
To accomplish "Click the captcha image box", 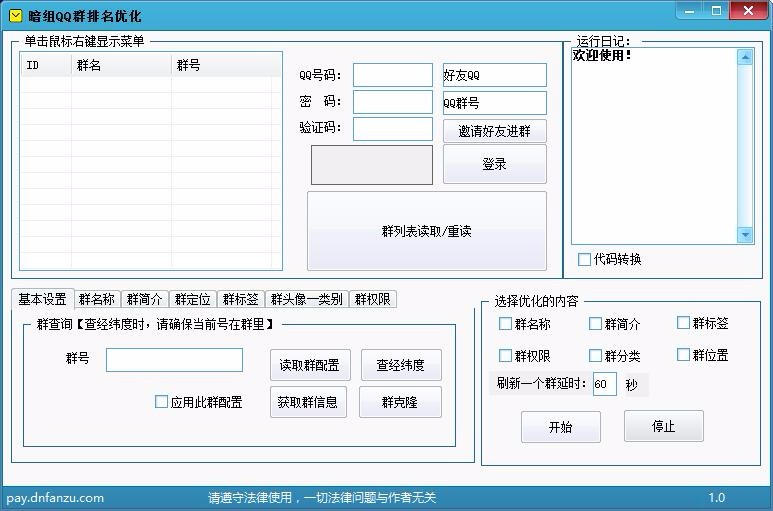I will pos(372,165).
